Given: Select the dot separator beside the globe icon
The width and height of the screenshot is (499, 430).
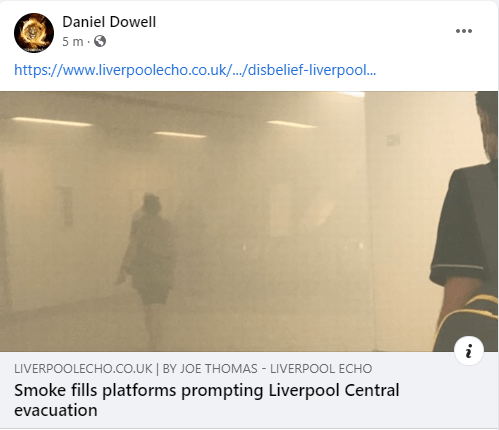Looking at the screenshot, I should click(x=88, y=42).
